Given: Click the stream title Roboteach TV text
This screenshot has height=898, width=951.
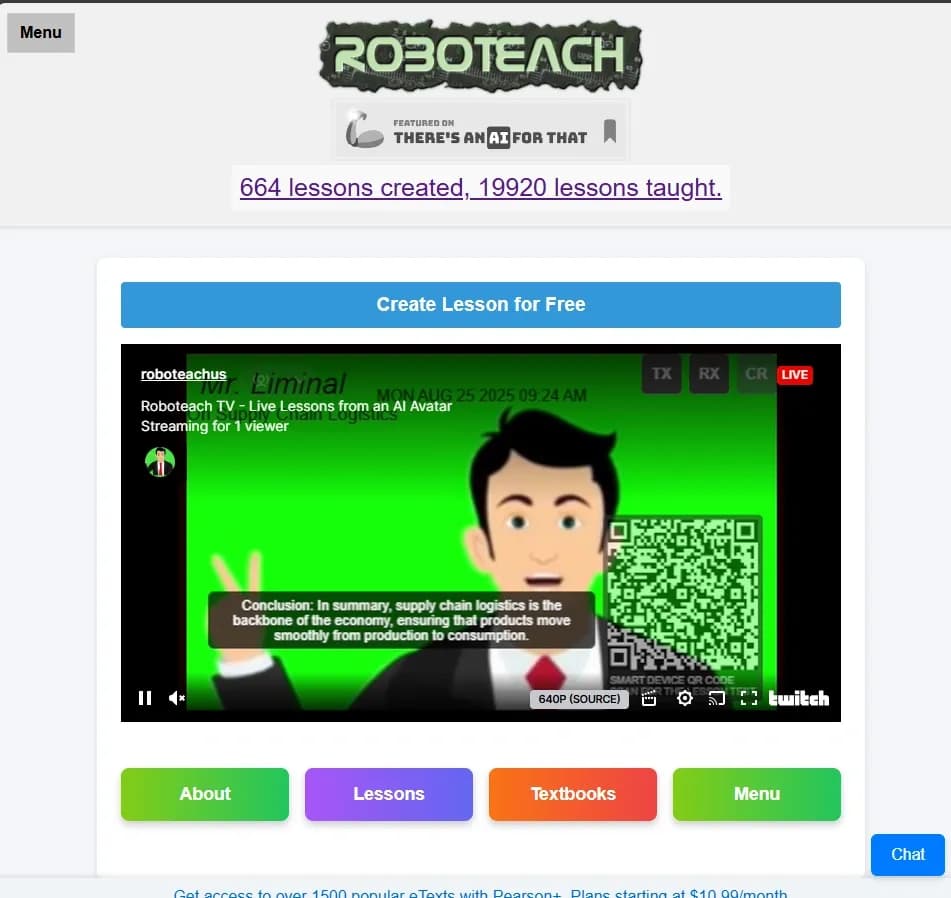Looking at the screenshot, I should [x=297, y=406].
